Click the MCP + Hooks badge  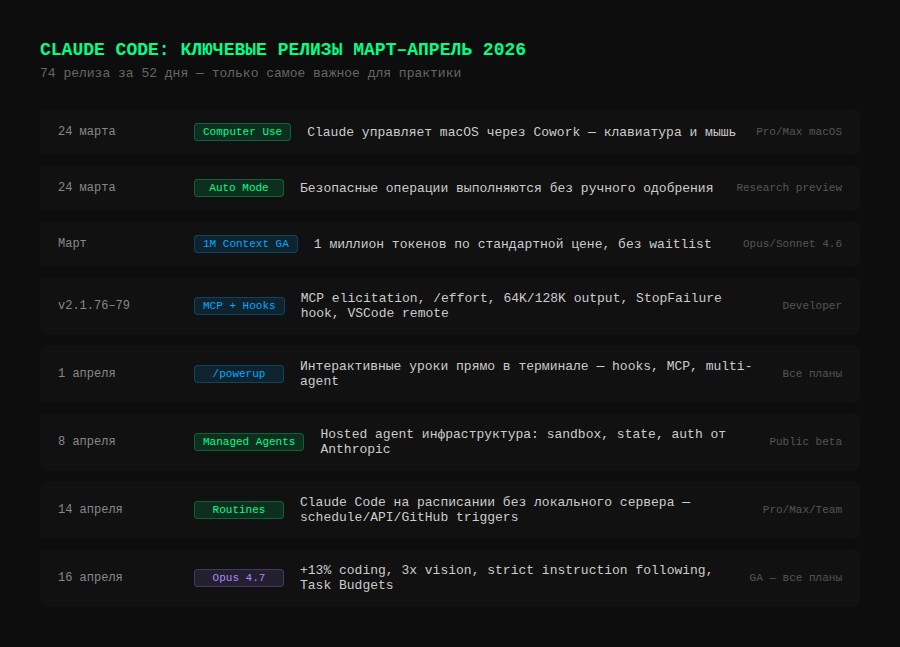click(239, 306)
